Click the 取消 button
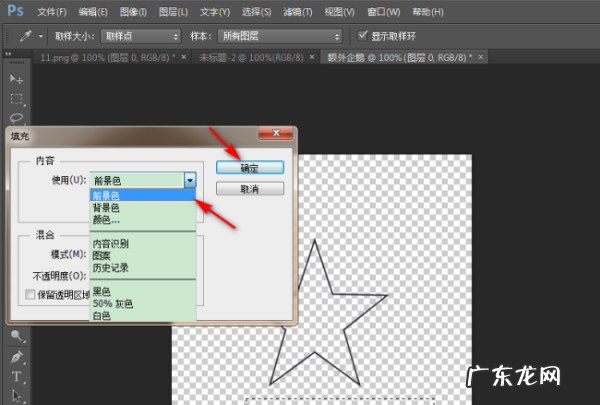Image resolution: width=600 pixels, height=405 pixels. (250, 188)
